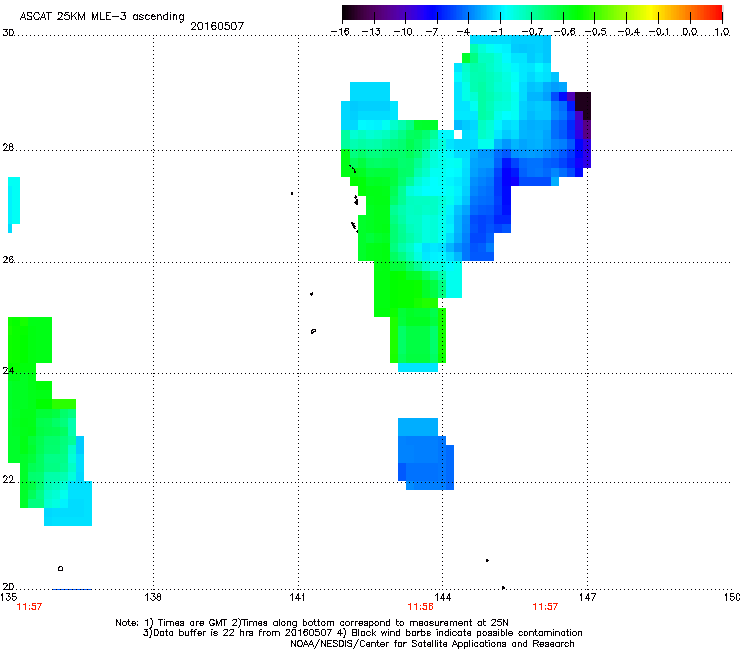Click the longitude label 135

click(8, 597)
